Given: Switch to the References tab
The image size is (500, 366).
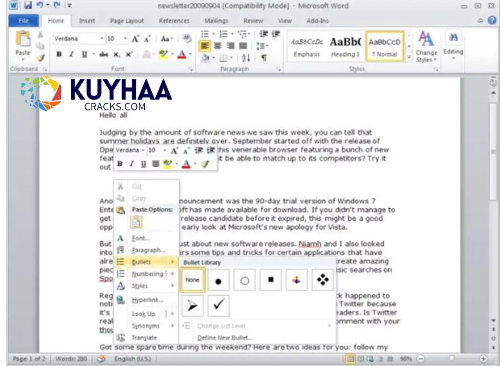Looking at the screenshot, I should (x=174, y=21).
